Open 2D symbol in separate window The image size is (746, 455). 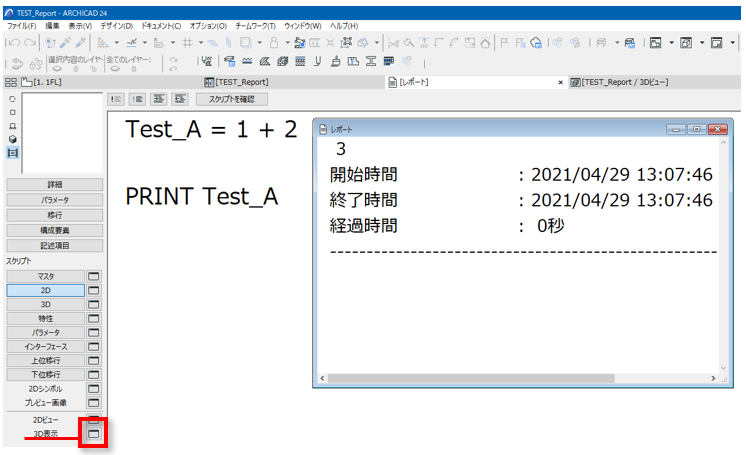point(94,389)
